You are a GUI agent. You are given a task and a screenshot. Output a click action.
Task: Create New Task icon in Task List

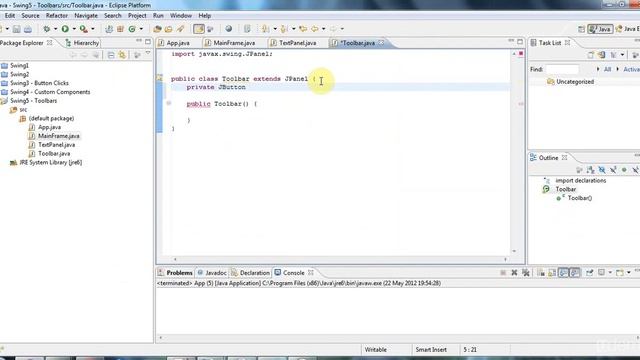coord(591,55)
